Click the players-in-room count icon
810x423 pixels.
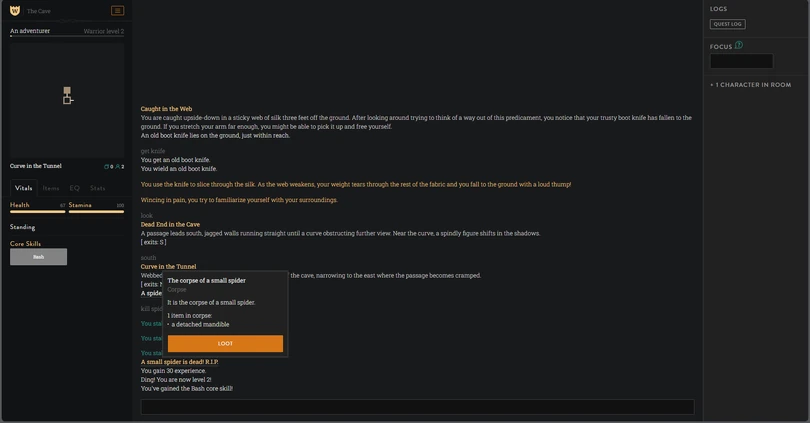click(120, 166)
